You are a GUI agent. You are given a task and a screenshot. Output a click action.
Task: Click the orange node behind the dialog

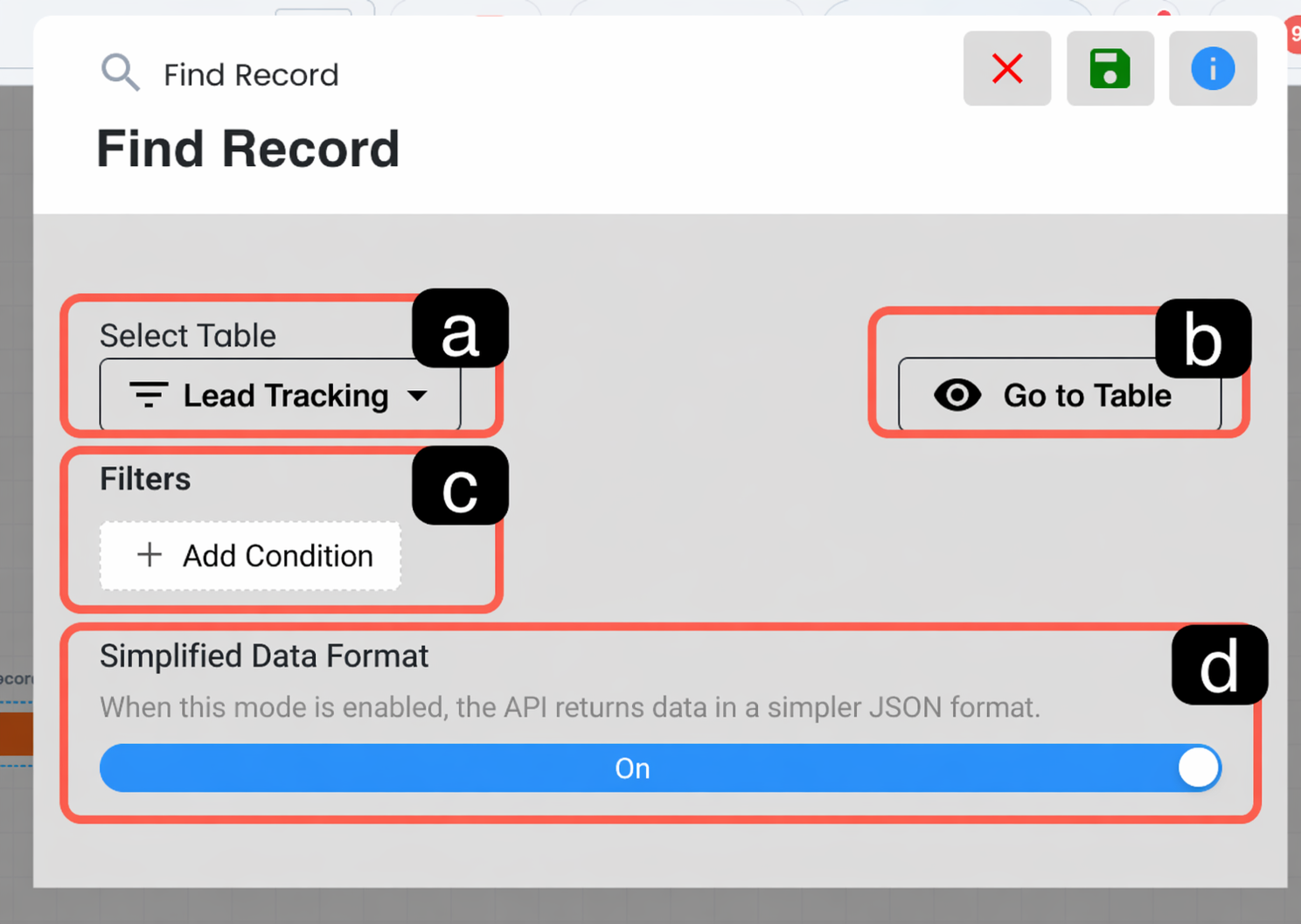tap(16, 733)
